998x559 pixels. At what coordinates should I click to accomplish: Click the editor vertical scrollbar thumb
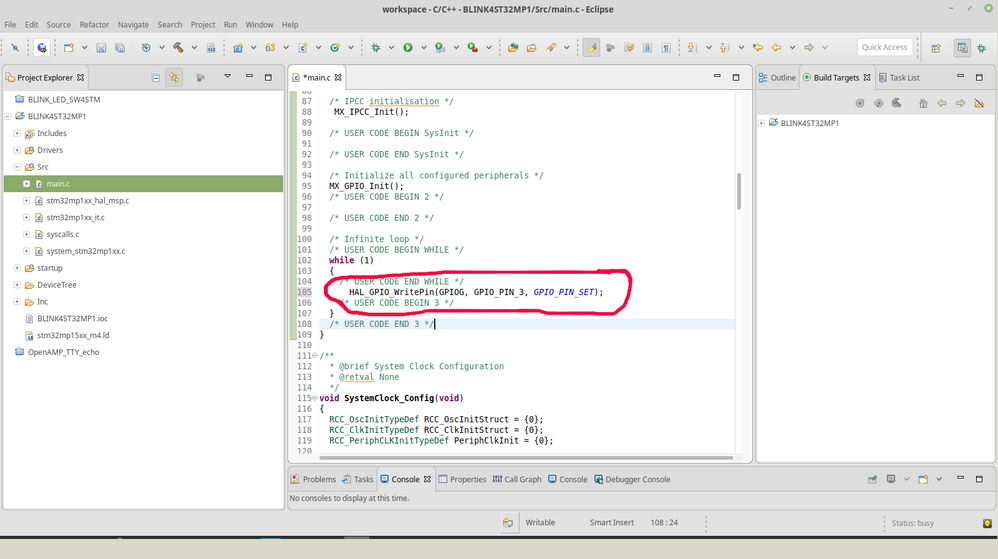coord(738,191)
